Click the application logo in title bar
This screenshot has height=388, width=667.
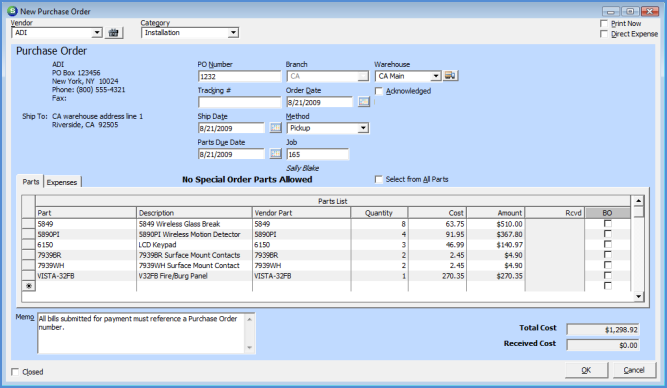[13, 11]
